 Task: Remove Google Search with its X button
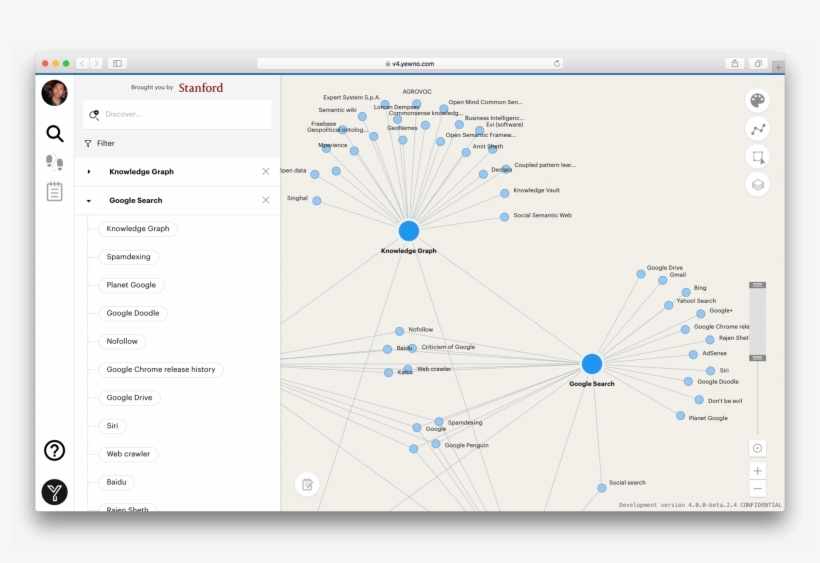266,200
